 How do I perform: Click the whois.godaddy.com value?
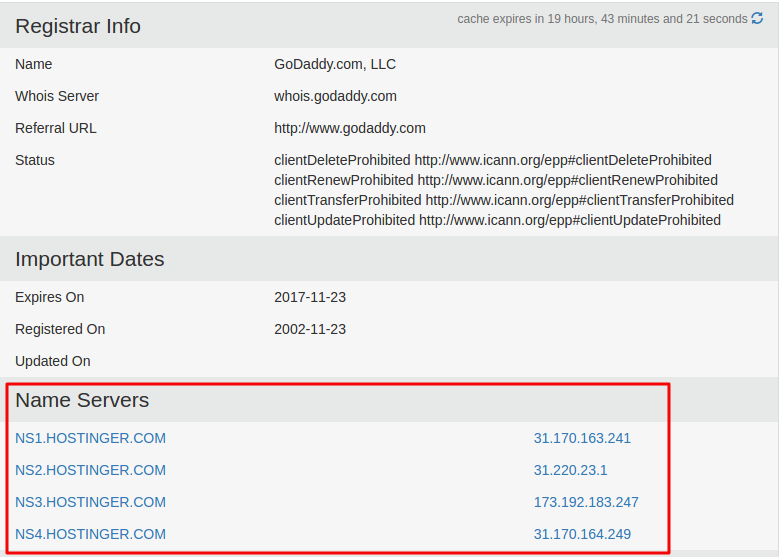pos(336,96)
